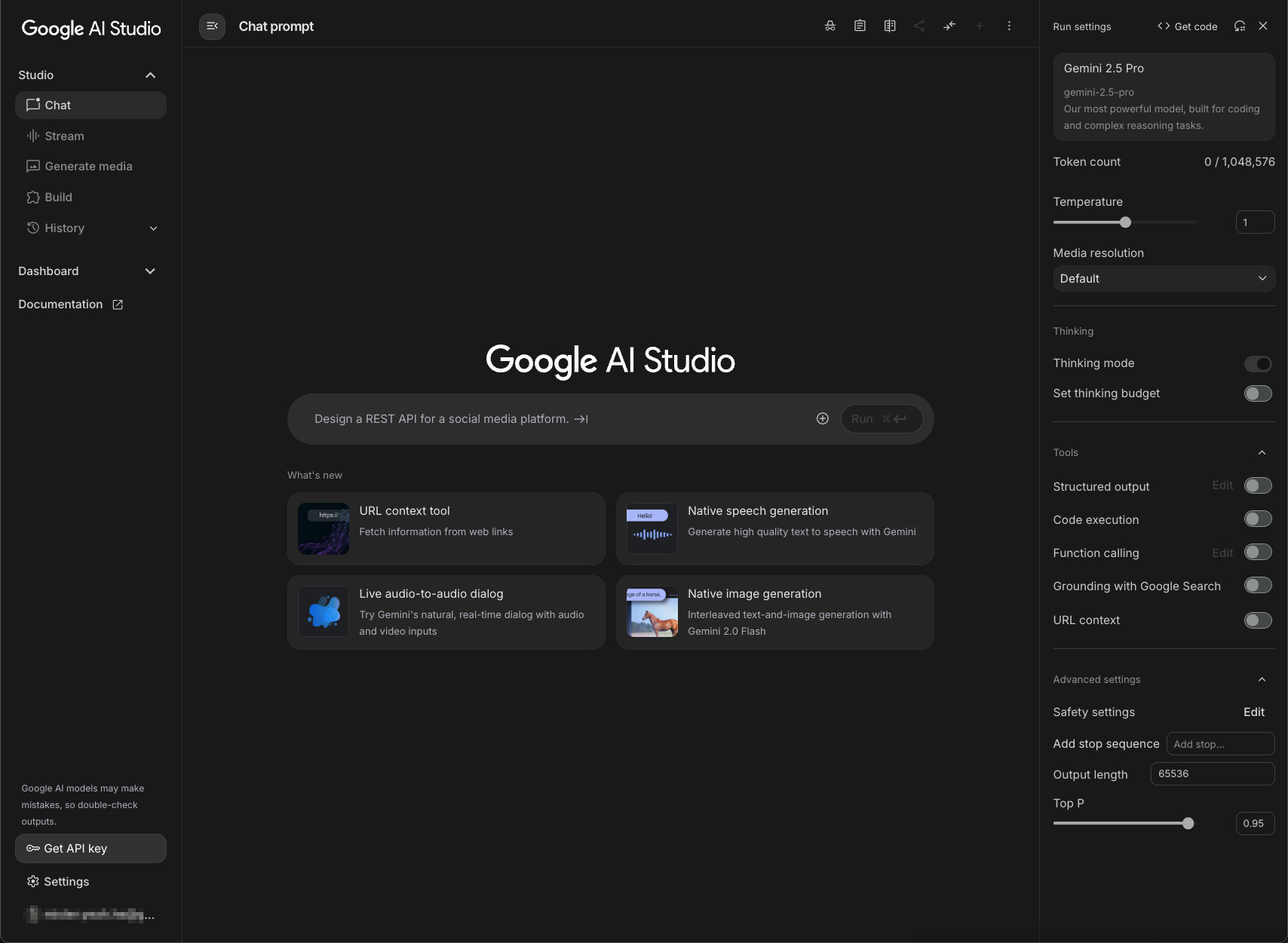Click the Settings gear icon

pyautogui.click(x=33, y=881)
